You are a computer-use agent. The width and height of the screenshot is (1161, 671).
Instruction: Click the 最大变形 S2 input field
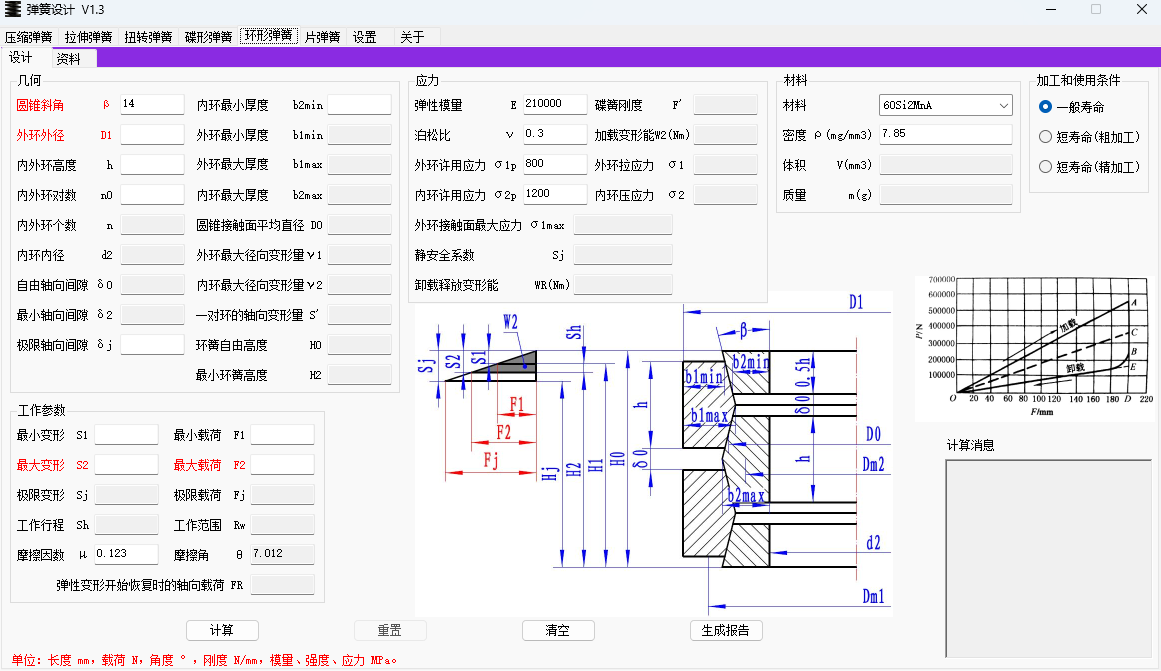pos(129,464)
